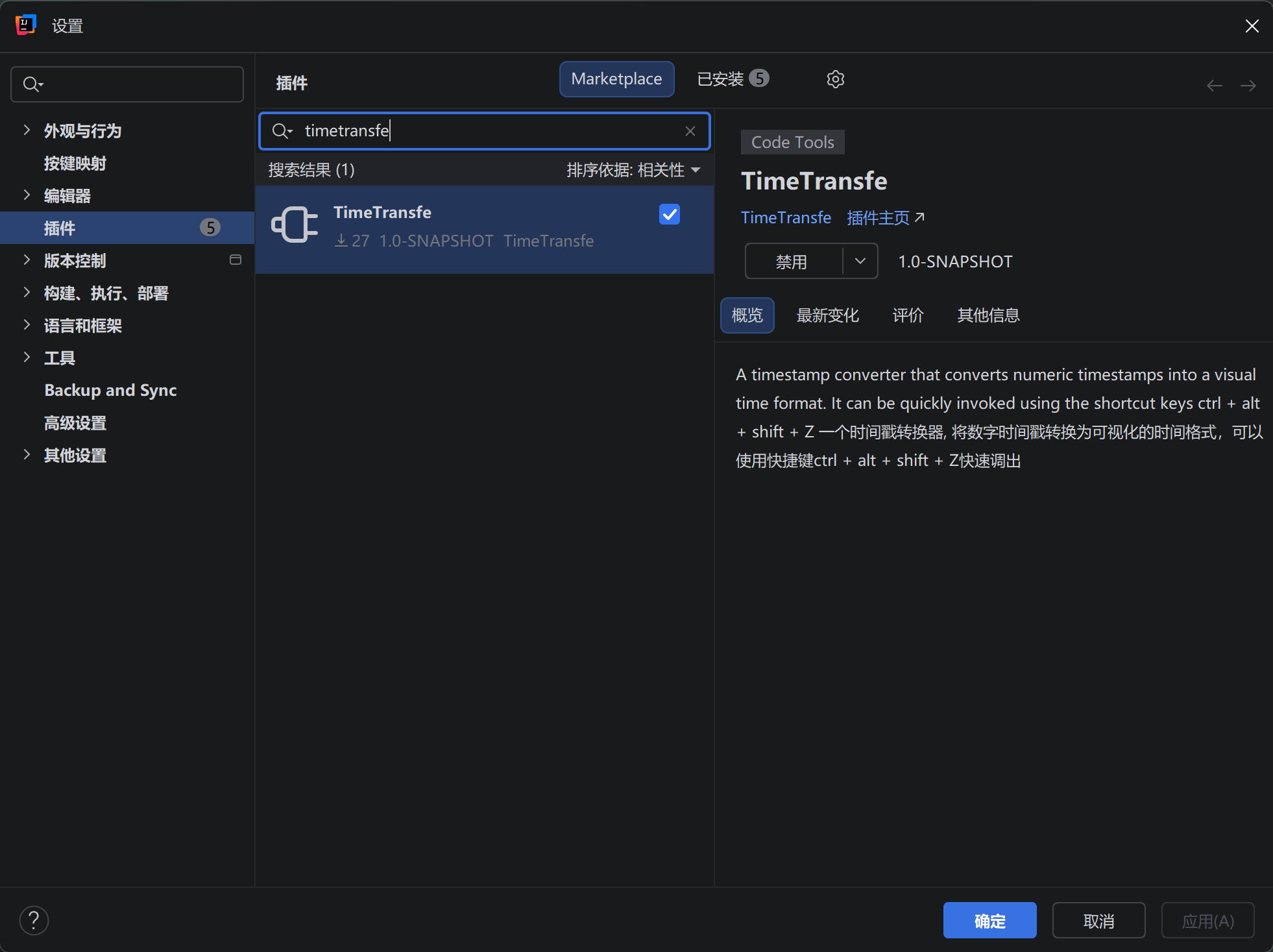Click the 取消 button
Viewport: 1273px width, 952px height.
tap(1098, 920)
